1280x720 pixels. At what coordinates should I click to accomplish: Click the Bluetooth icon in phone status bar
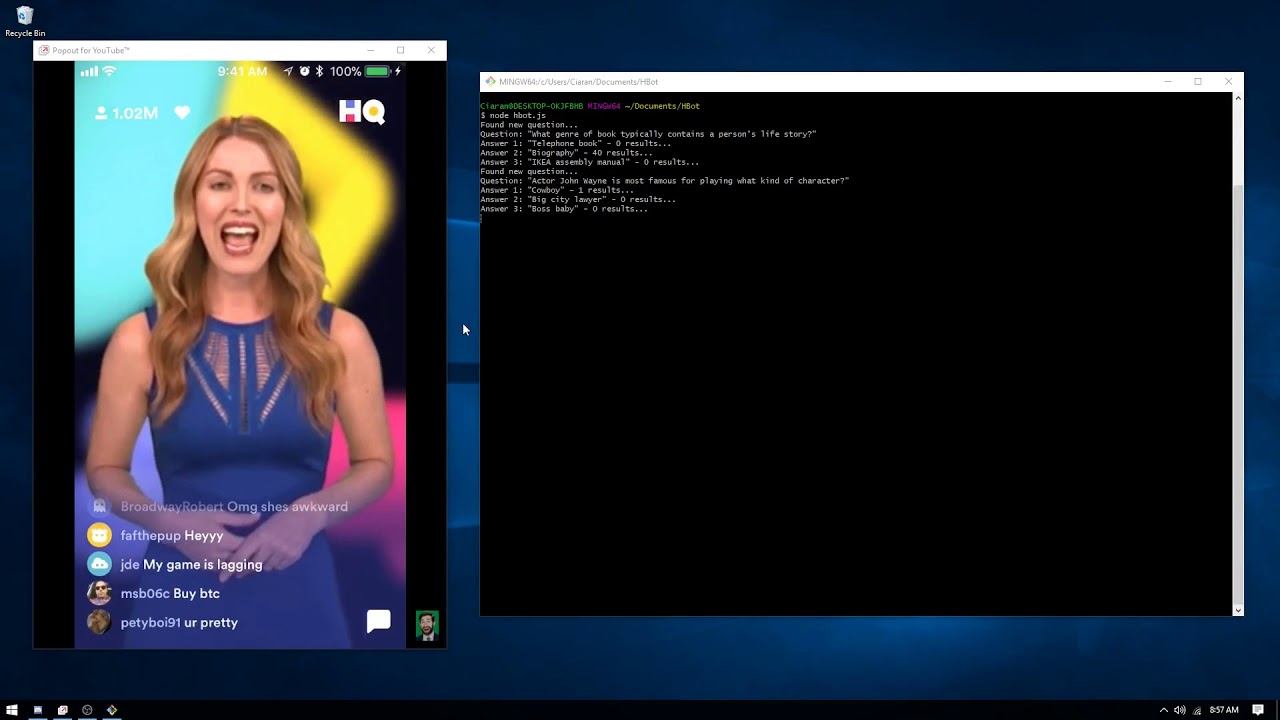pyautogui.click(x=320, y=71)
